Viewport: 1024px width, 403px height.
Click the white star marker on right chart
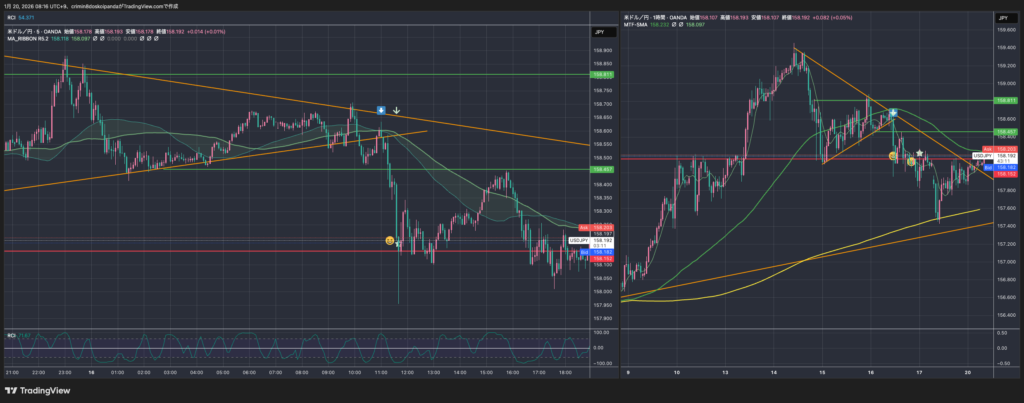919,153
